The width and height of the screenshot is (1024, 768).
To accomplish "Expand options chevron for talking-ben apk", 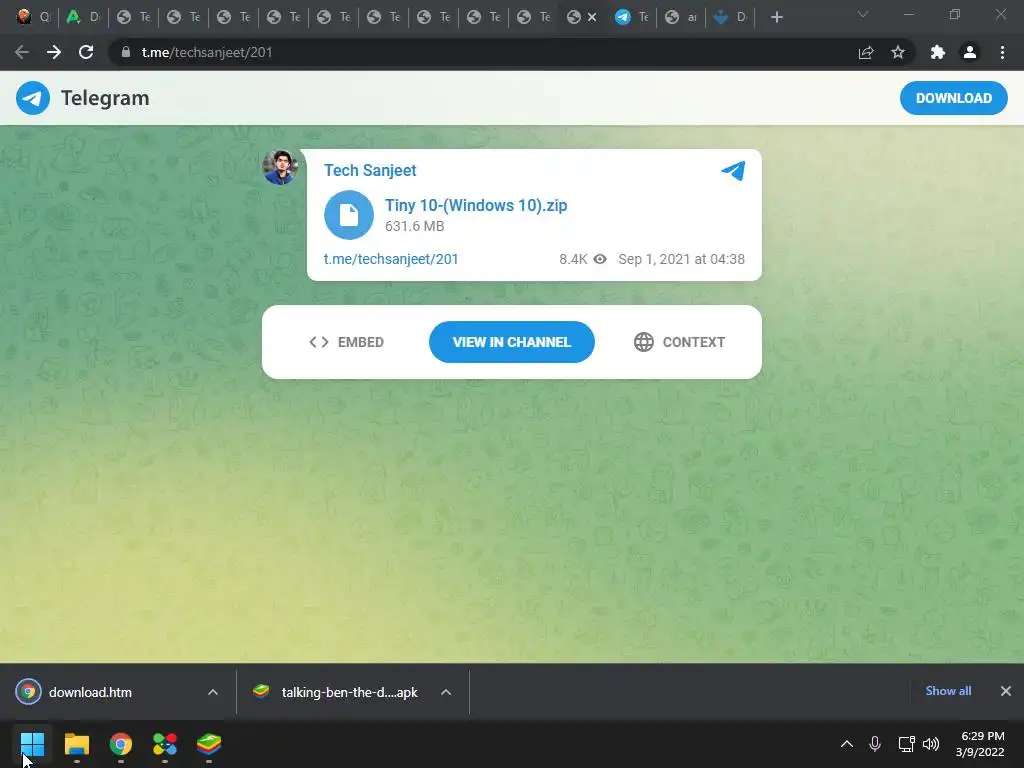I will click(x=446, y=692).
